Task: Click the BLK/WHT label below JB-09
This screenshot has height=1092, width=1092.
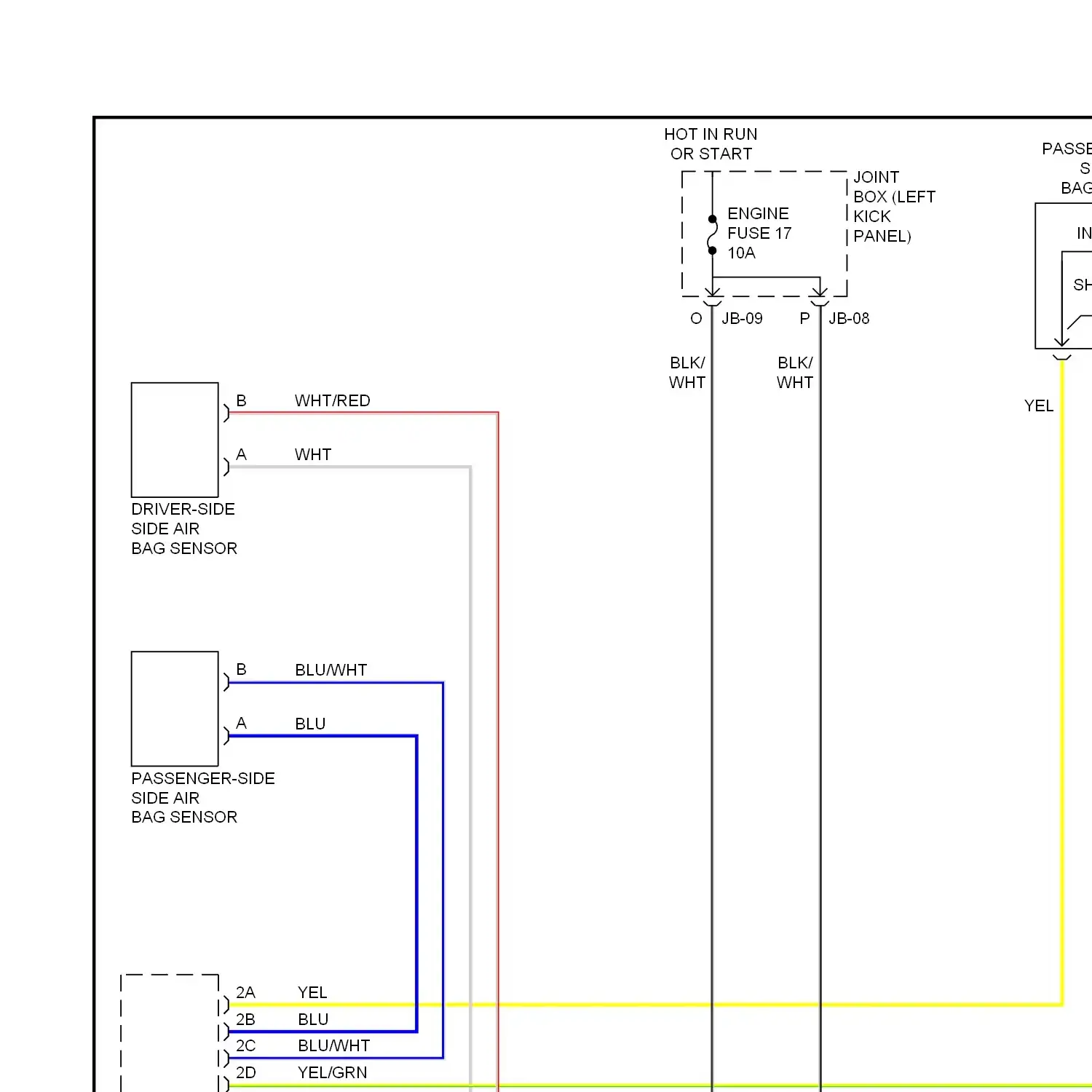Action: pyautogui.click(x=687, y=373)
